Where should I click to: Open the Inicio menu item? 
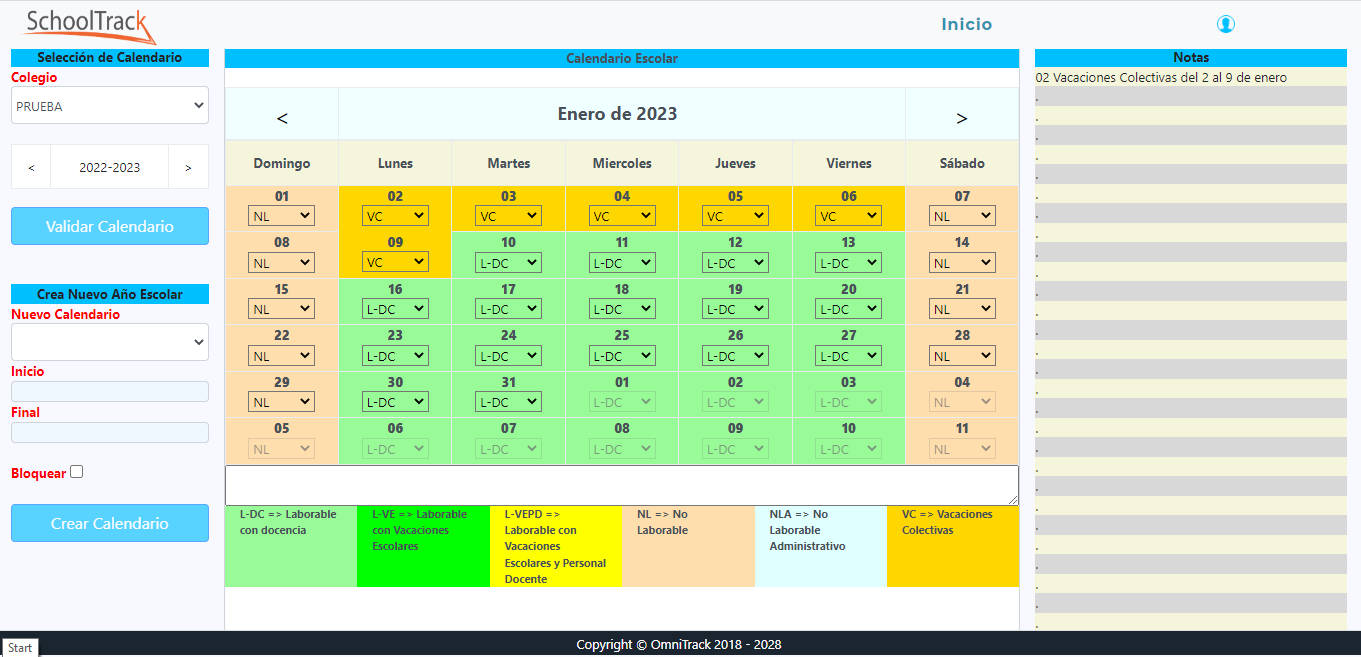(x=967, y=25)
